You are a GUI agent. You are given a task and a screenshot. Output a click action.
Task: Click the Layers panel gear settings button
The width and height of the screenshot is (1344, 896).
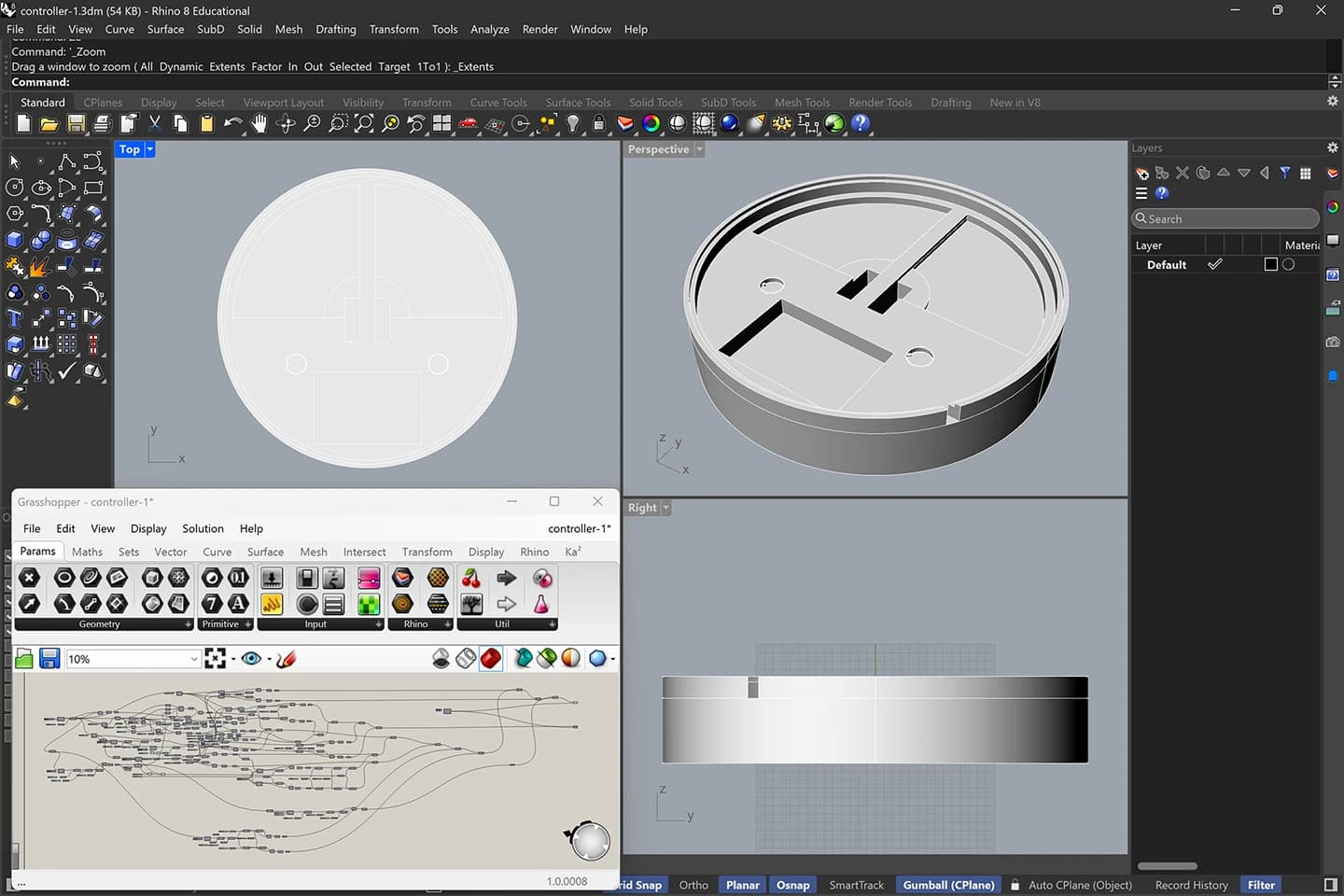(x=1332, y=147)
